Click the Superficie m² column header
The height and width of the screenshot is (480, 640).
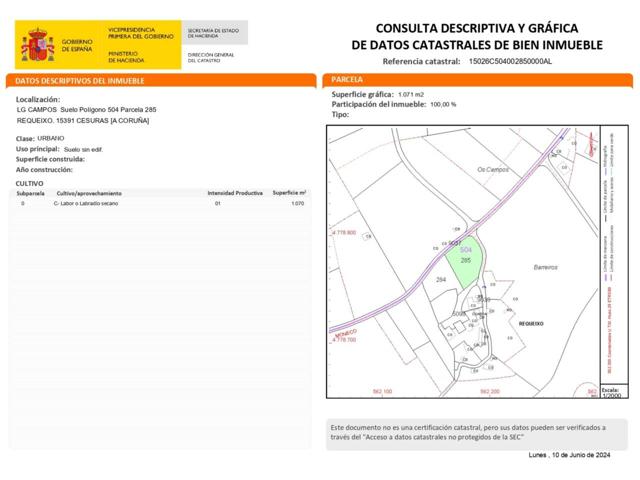tap(288, 193)
